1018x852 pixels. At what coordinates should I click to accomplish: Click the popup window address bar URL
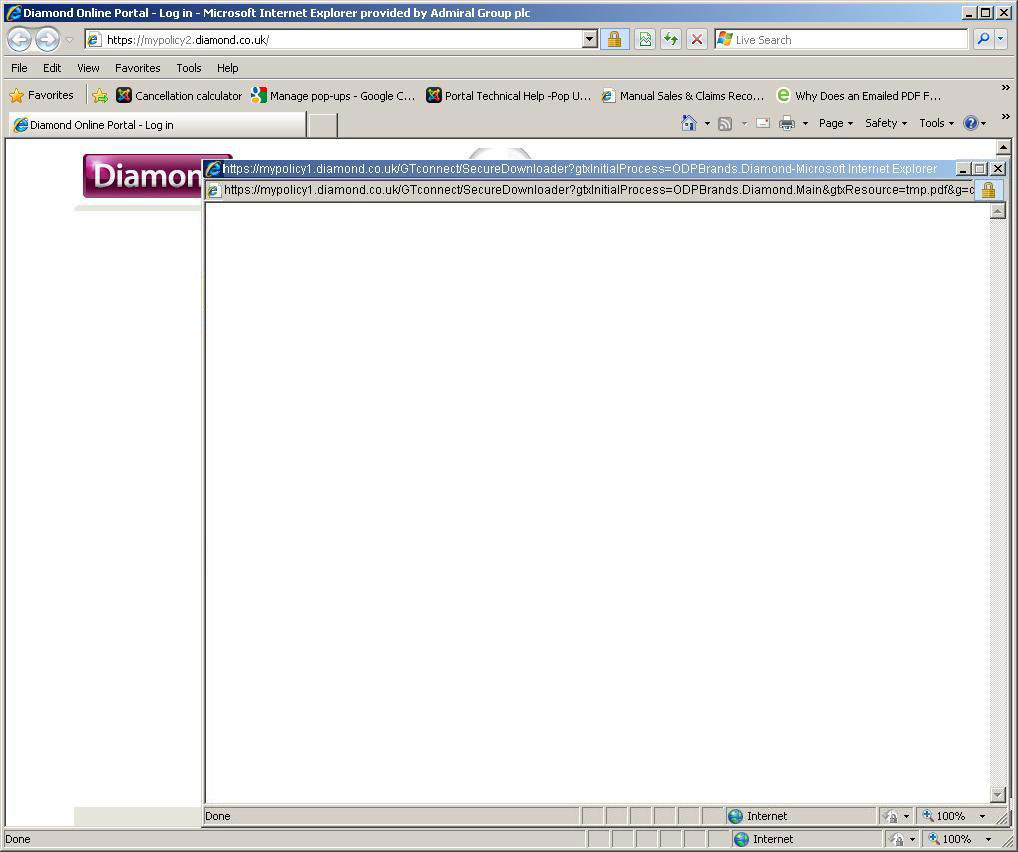point(597,190)
